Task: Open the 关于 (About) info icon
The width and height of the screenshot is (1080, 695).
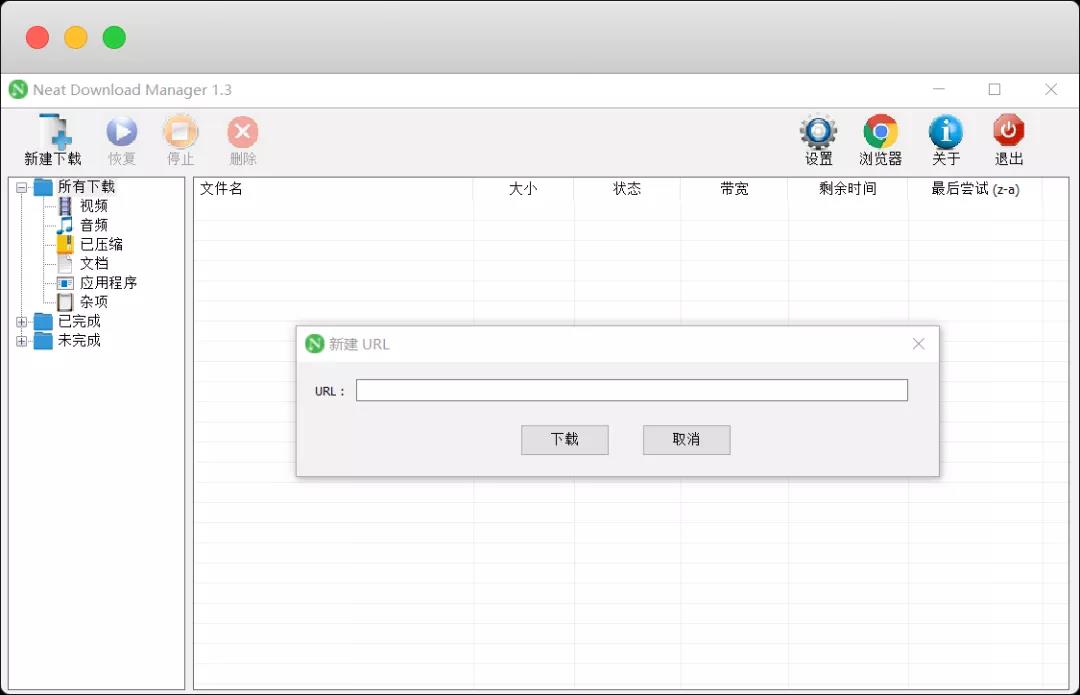Action: tap(945, 133)
